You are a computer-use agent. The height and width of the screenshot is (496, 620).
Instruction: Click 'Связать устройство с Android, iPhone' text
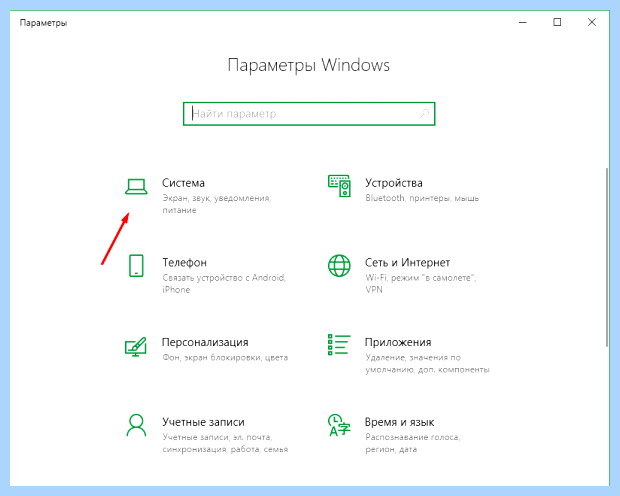[x=224, y=284]
